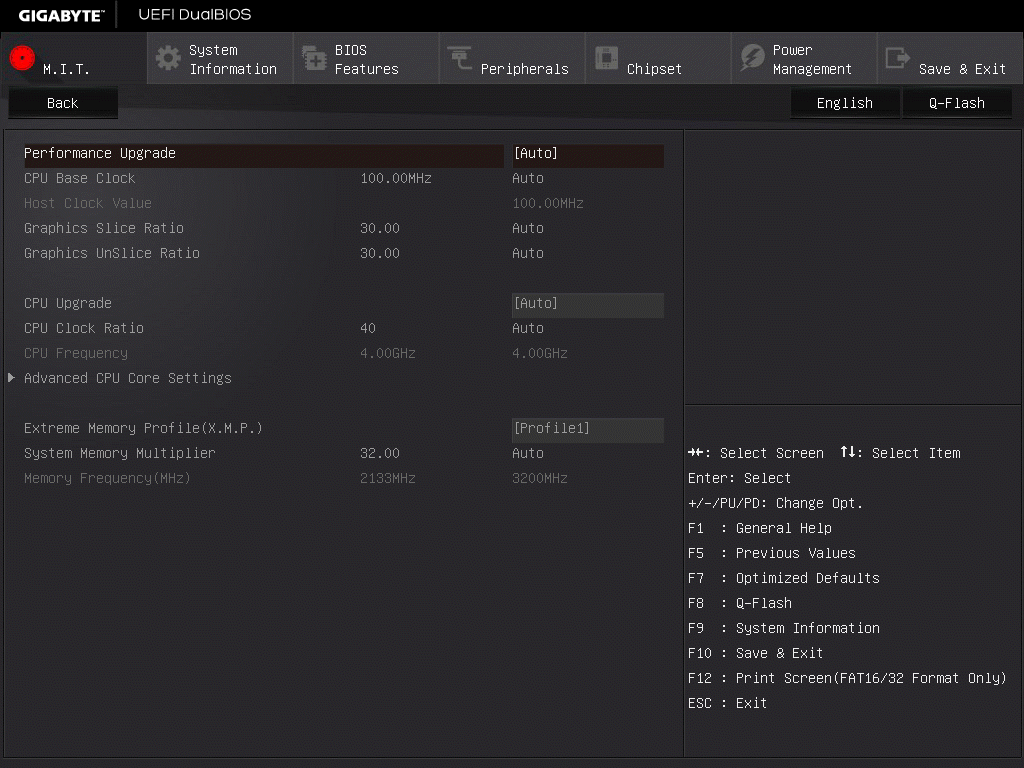Click the Memory Frequency(MHz) label
This screenshot has height=768, width=1024.
pyautogui.click(x=107, y=478)
